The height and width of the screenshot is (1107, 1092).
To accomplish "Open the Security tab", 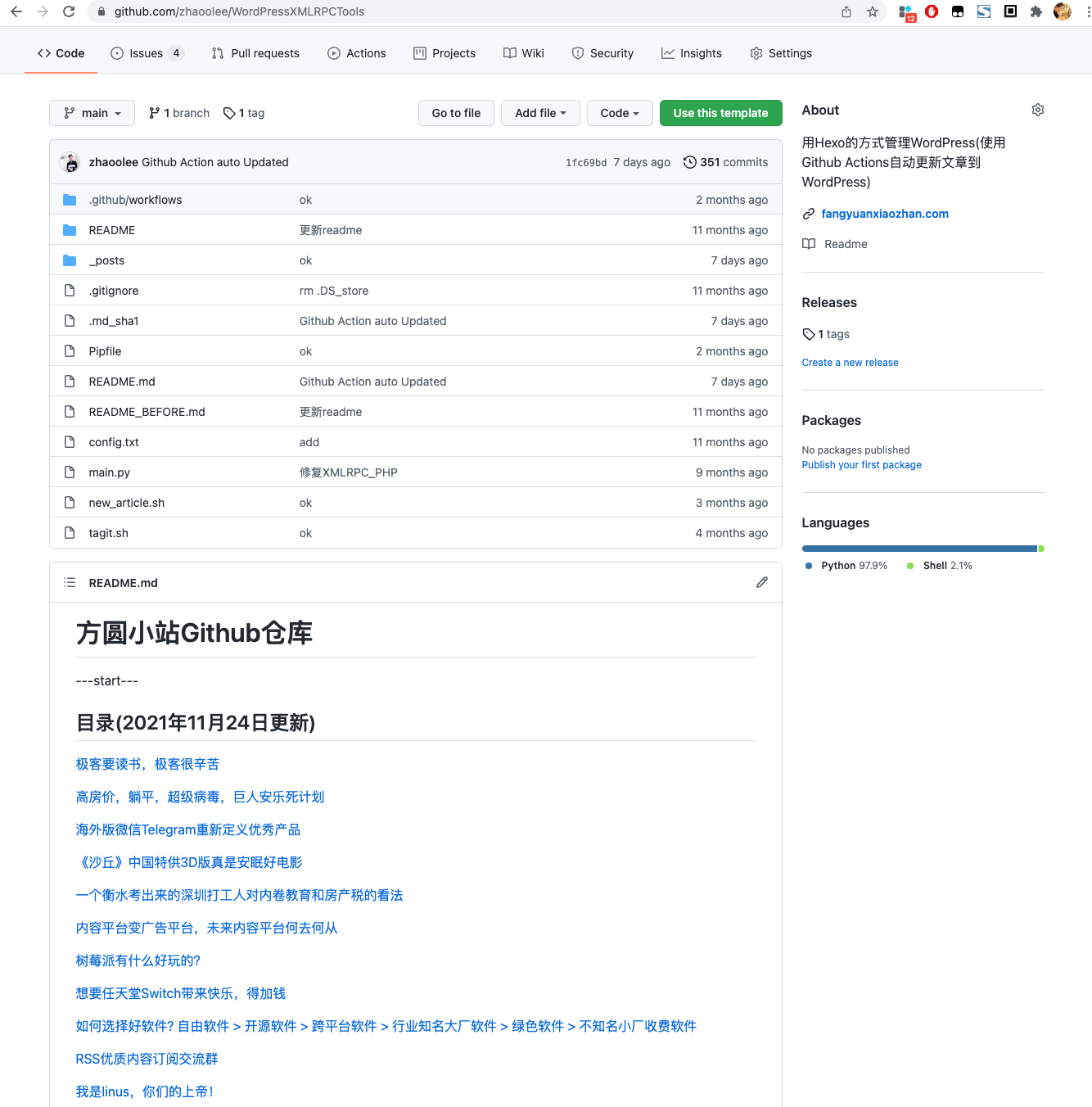I will tap(602, 53).
